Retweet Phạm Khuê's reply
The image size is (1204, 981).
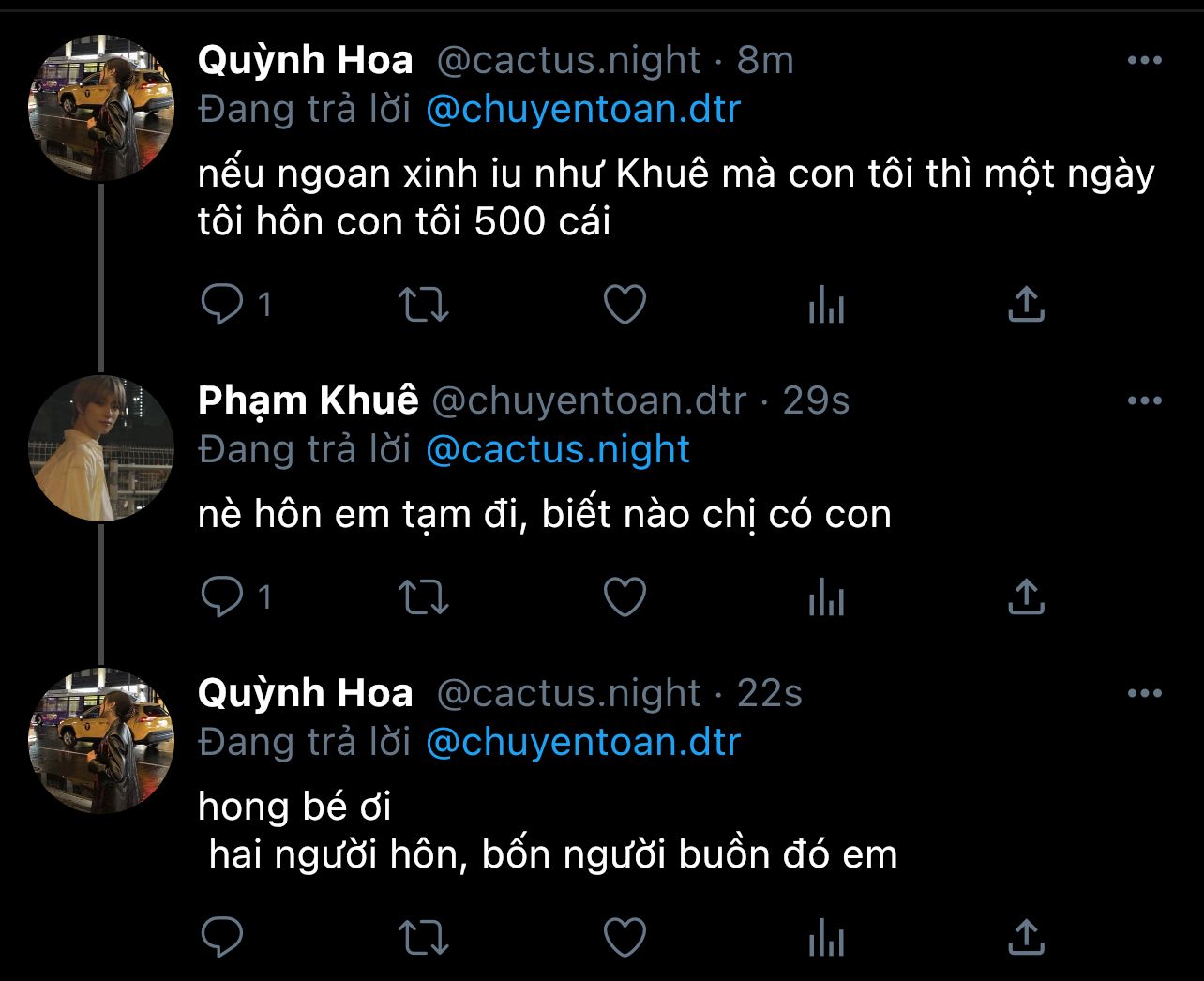point(424,597)
